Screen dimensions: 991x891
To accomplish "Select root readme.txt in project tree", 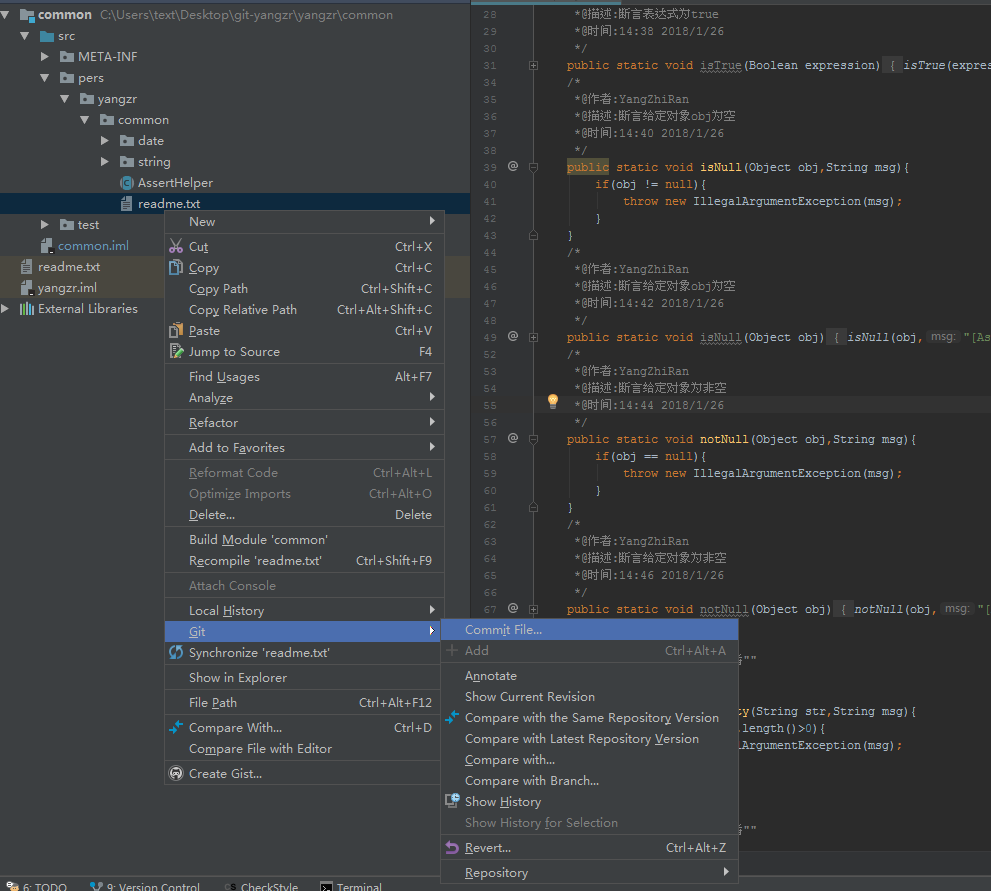I will click(69, 267).
